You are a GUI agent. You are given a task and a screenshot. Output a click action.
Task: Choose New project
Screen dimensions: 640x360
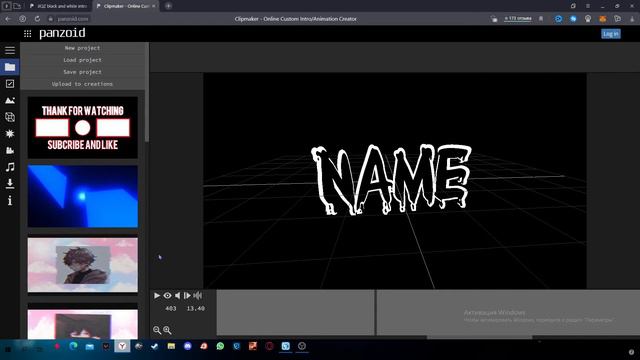[82, 48]
